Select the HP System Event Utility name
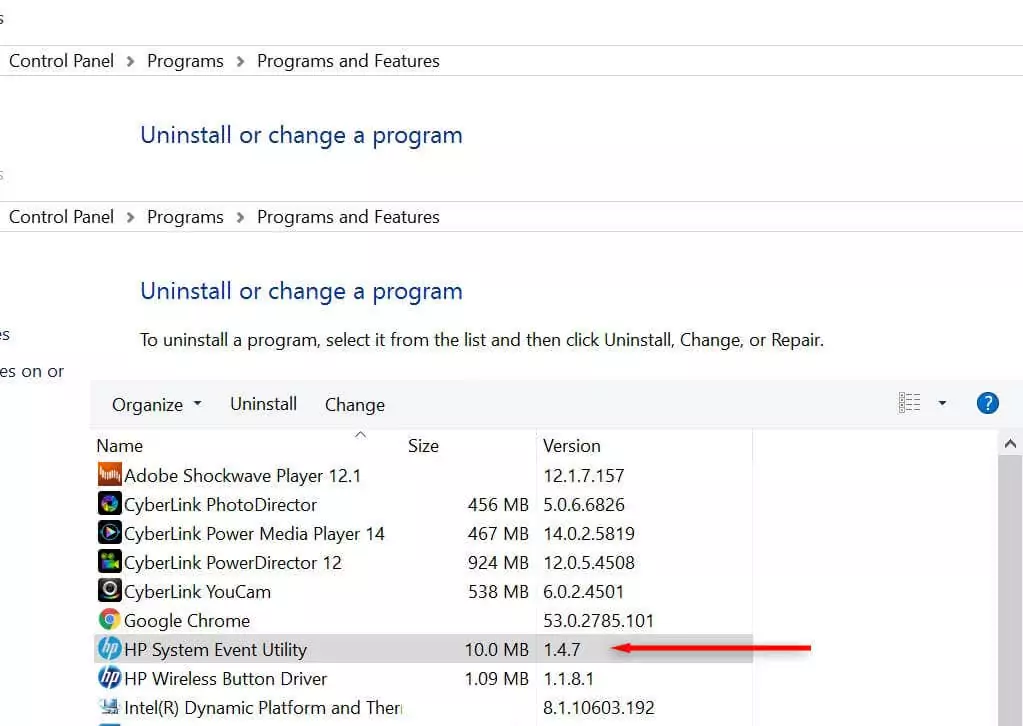This screenshot has height=726, width=1023. coord(215,650)
